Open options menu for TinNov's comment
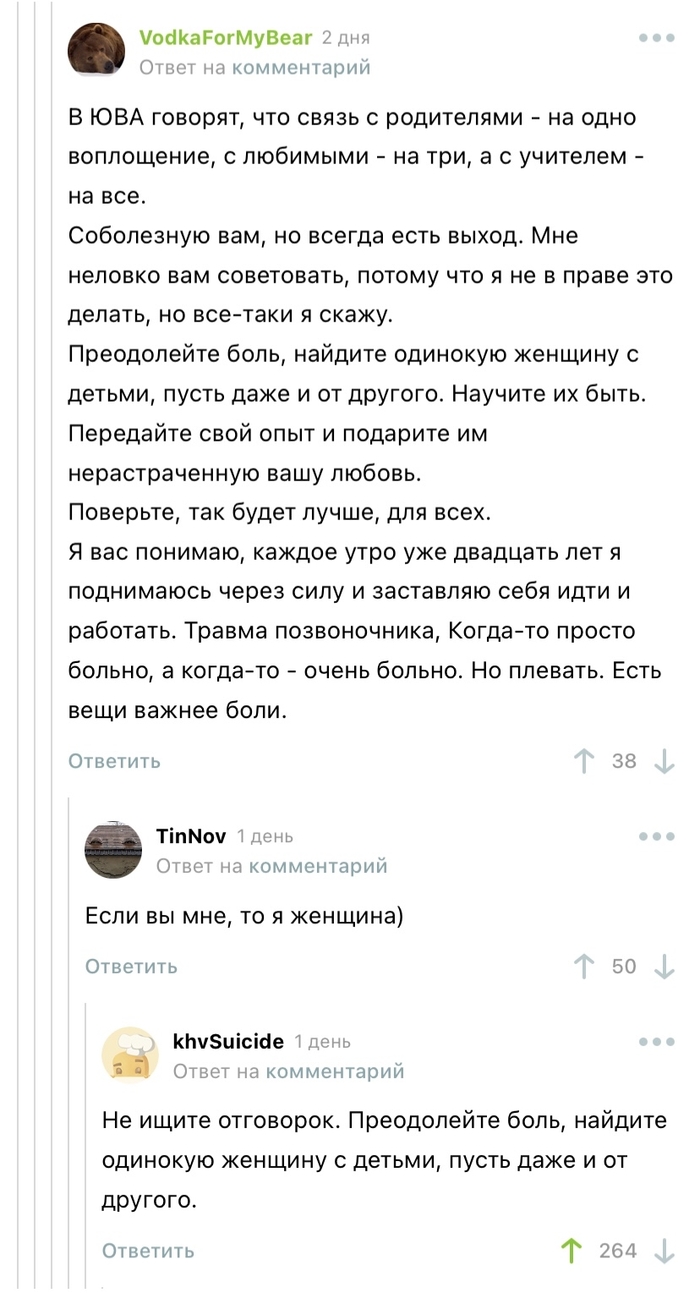The width and height of the screenshot is (700, 1293). pyautogui.click(x=657, y=836)
